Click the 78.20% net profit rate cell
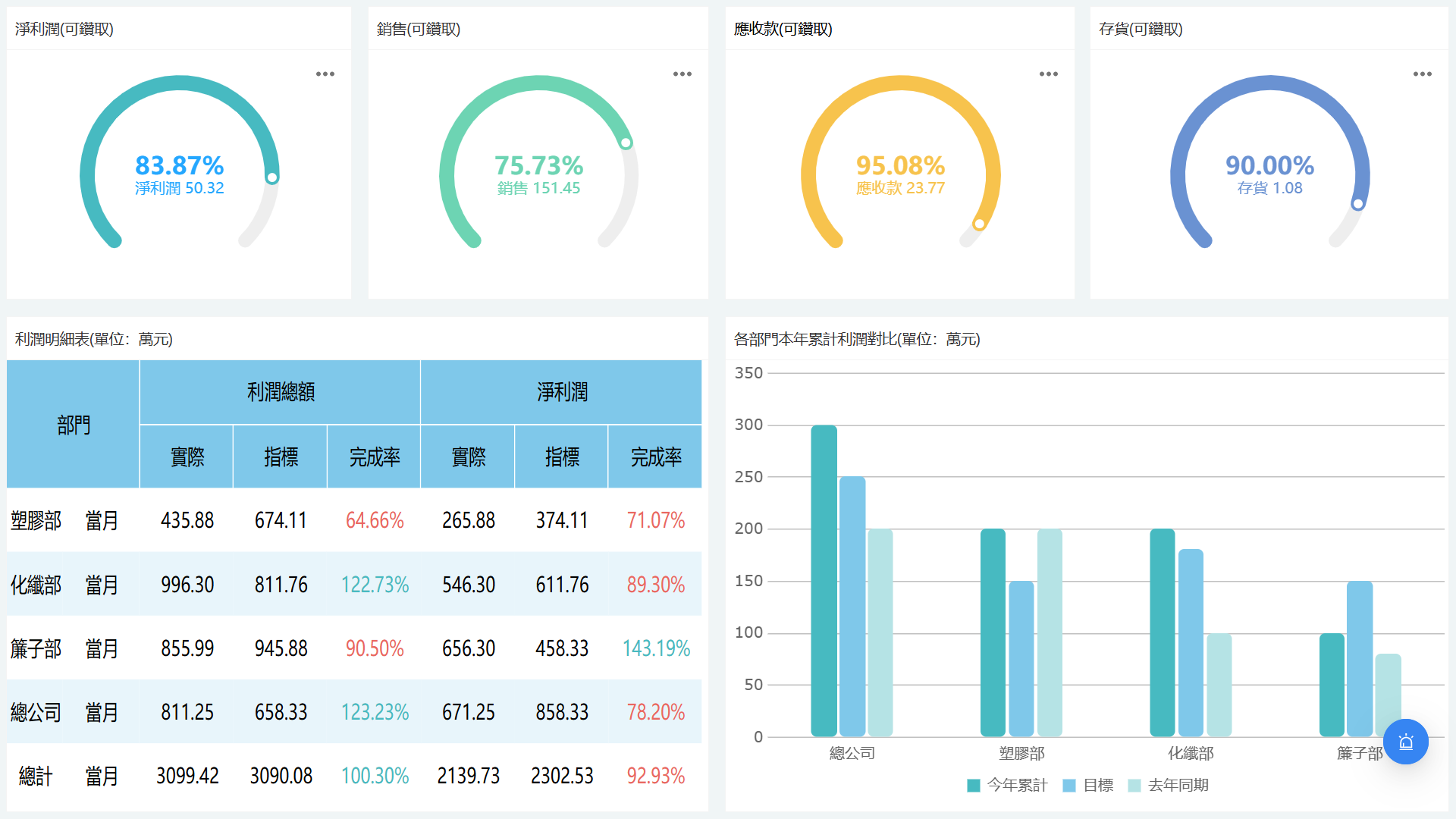The height and width of the screenshot is (819, 1456). pyautogui.click(x=656, y=712)
